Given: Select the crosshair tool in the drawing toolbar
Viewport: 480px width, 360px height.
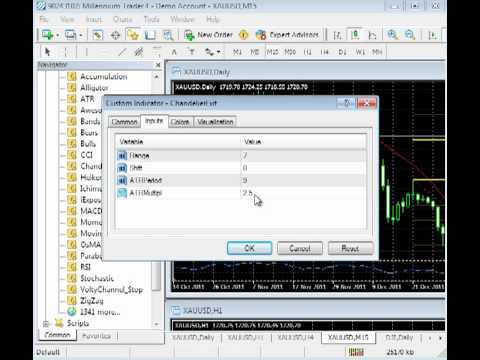Looking at the screenshot, I should (66, 52).
